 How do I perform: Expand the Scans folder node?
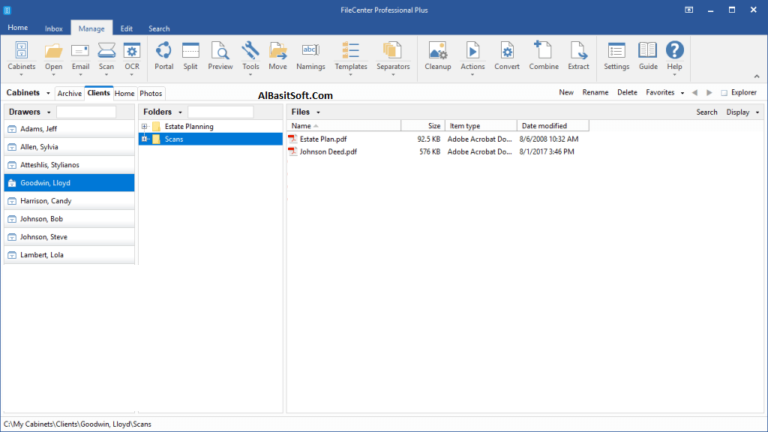[144, 139]
